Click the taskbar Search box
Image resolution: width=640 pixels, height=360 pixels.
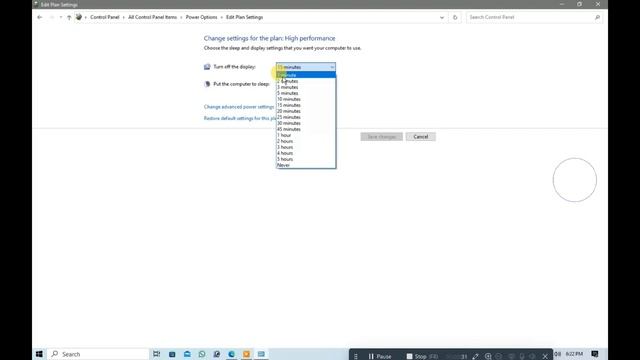pos(98,354)
